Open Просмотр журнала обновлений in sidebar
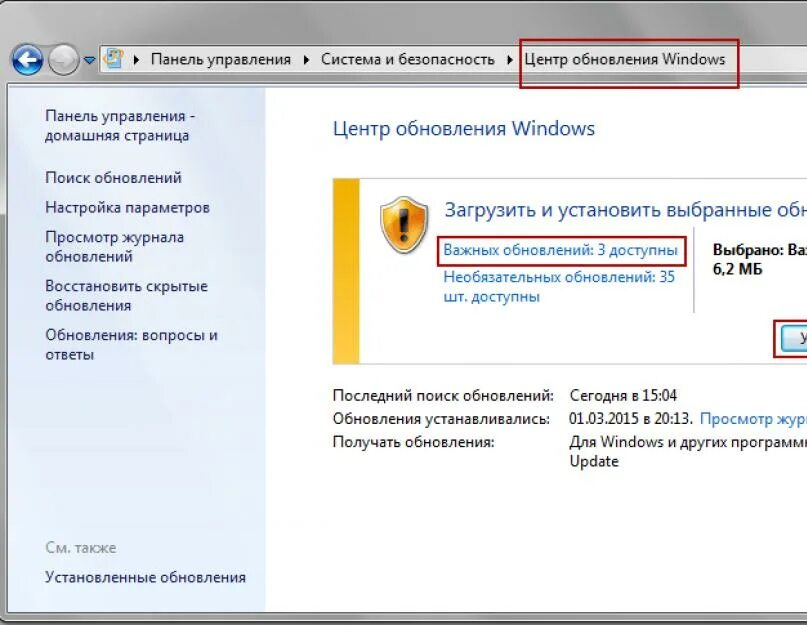This screenshot has height=625, width=807. pos(114,247)
